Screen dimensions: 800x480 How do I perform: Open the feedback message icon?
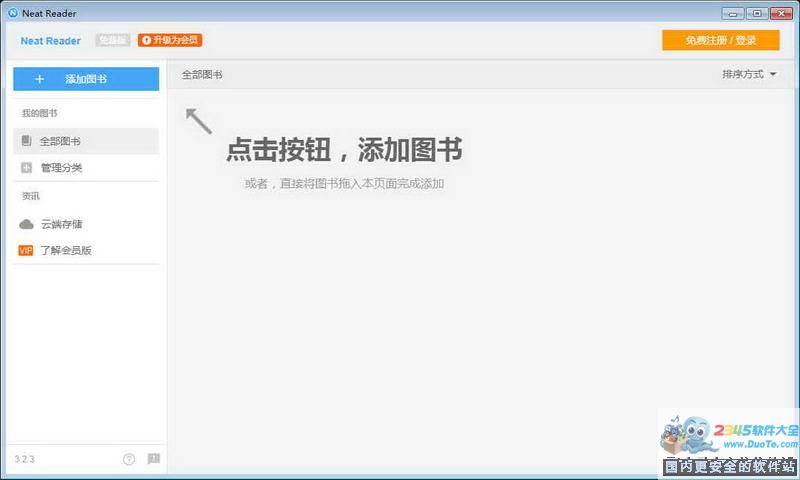(153, 459)
